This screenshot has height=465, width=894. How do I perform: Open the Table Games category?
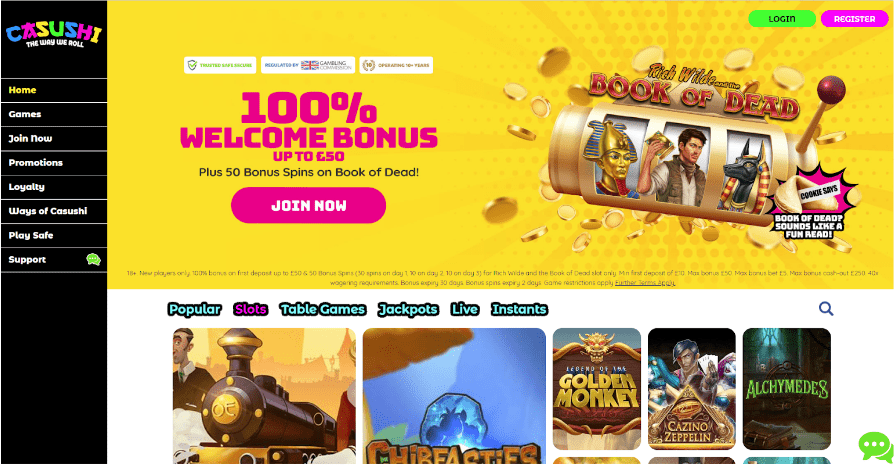click(323, 309)
